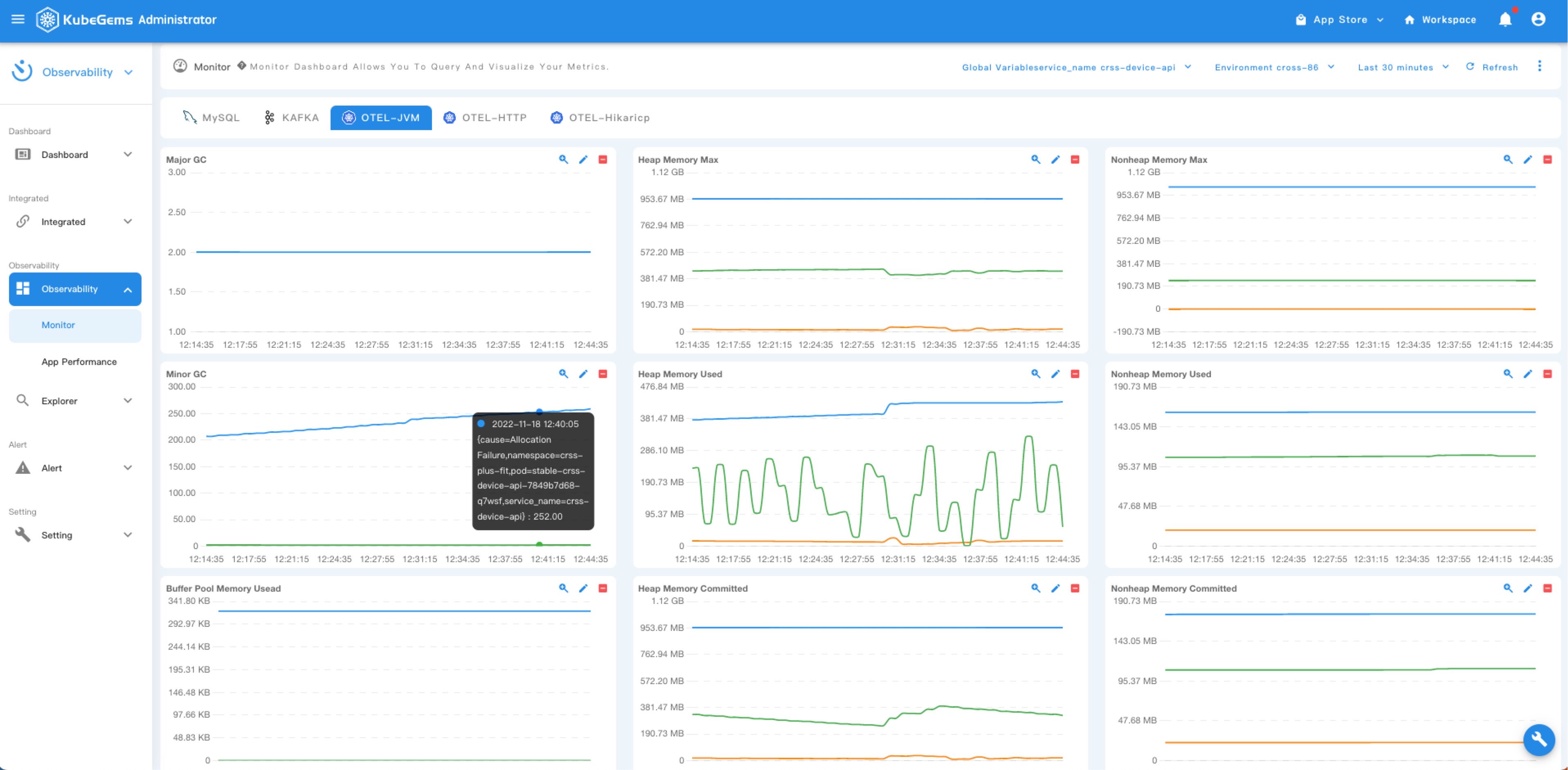Image resolution: width=1568 pixels, height=770 pixels.
Task: Remove the Nonheap Memory Max panel
Action: [x=1547, y=160]
